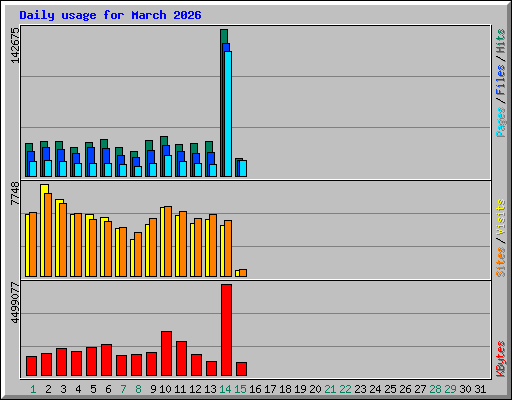
Task: Click the Pages legend label
Action: pos(501,122)
